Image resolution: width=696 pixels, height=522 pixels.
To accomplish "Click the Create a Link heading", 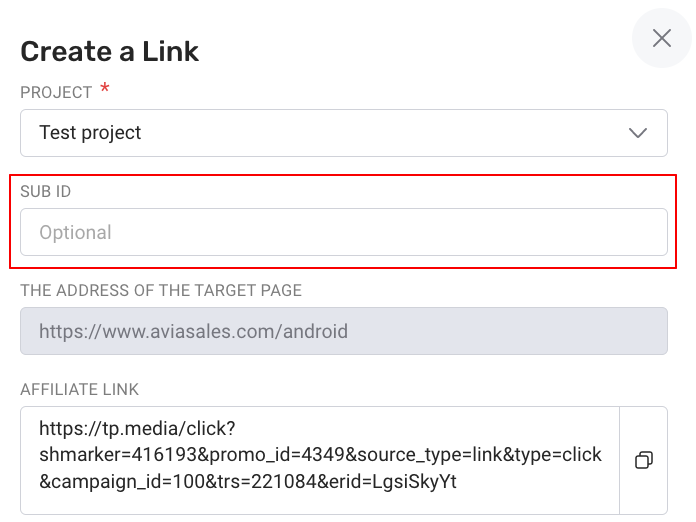I will [x=110, y=51].
